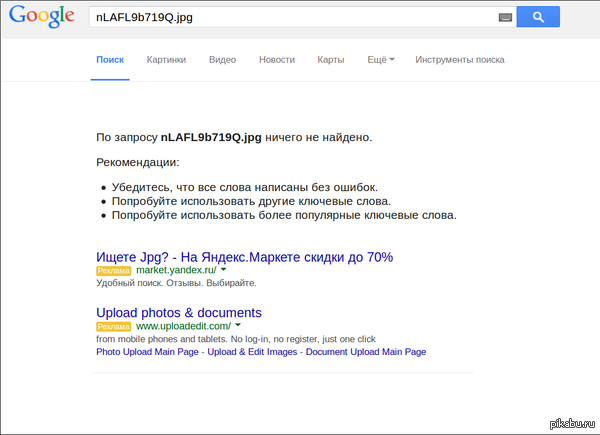Focus the search field containing nLAFL9b719Q.jpg
This screenshot has height=435, width=600.
[x=290, y=17]
